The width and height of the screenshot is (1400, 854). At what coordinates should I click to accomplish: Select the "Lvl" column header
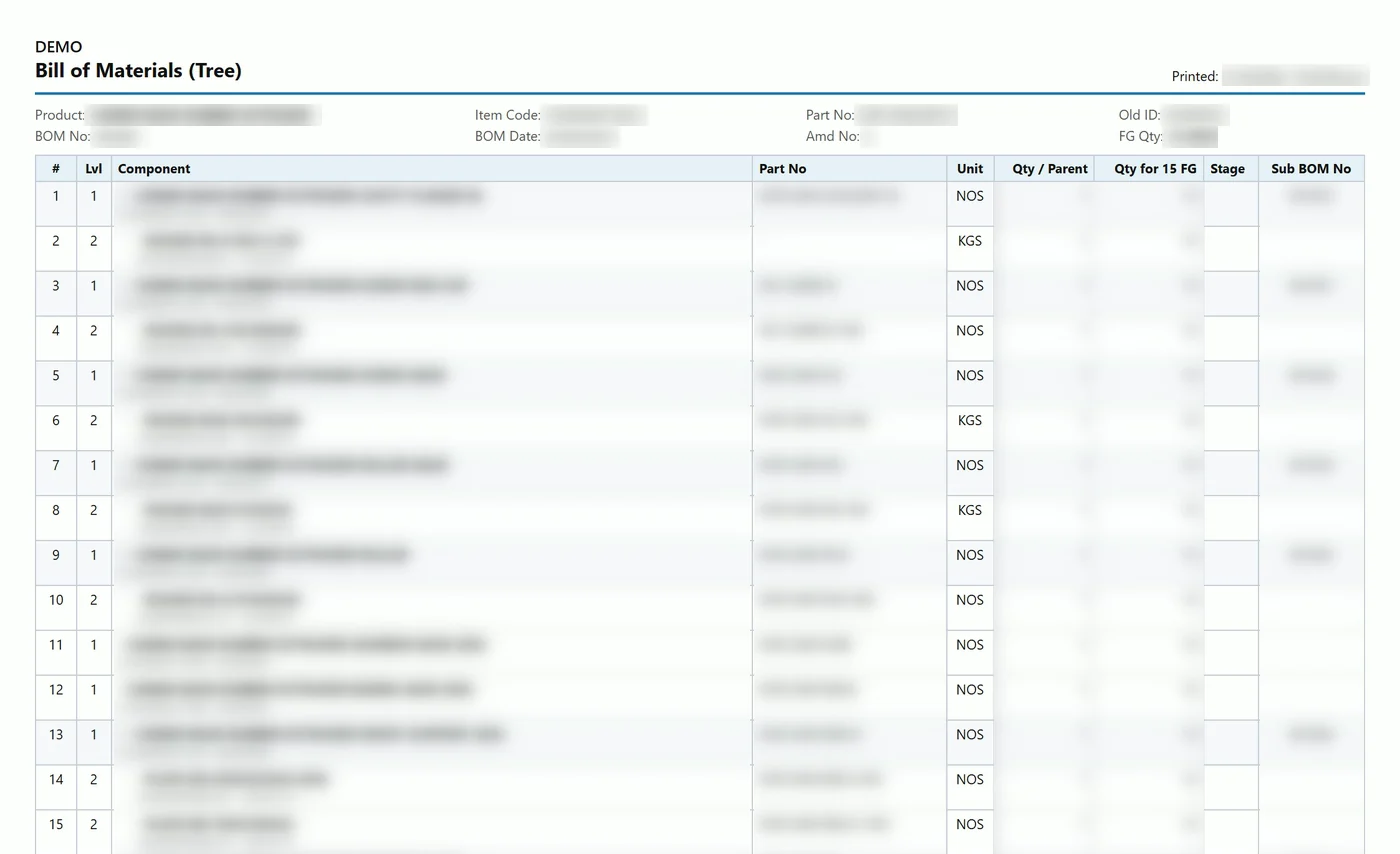coord(94,169)
